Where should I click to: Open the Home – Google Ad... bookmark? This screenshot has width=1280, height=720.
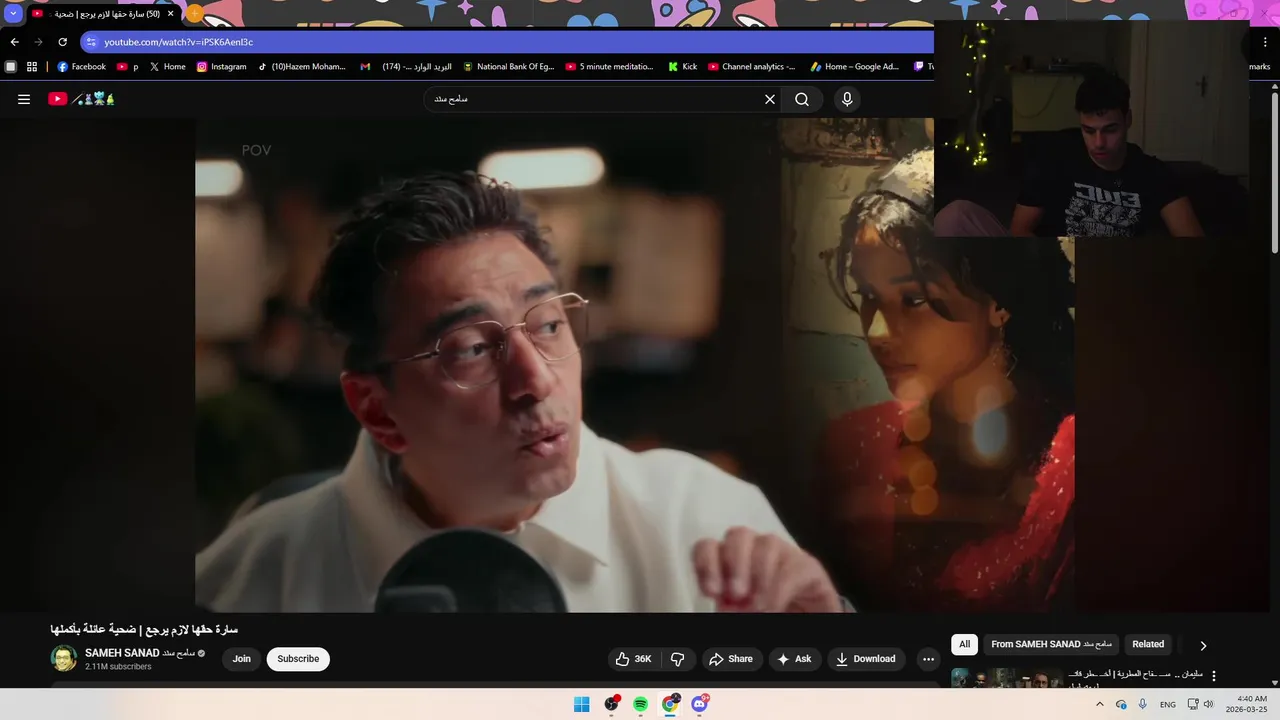pos(854,67)
